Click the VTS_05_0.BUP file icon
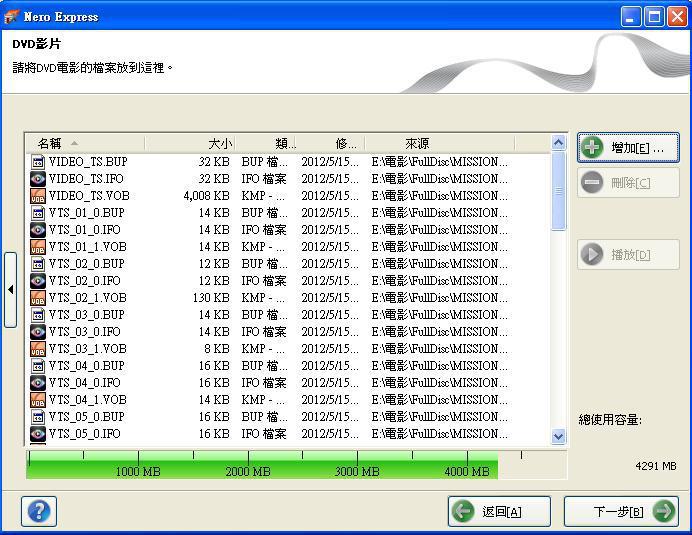The image size is (692, 535). (x=38, y=417)
